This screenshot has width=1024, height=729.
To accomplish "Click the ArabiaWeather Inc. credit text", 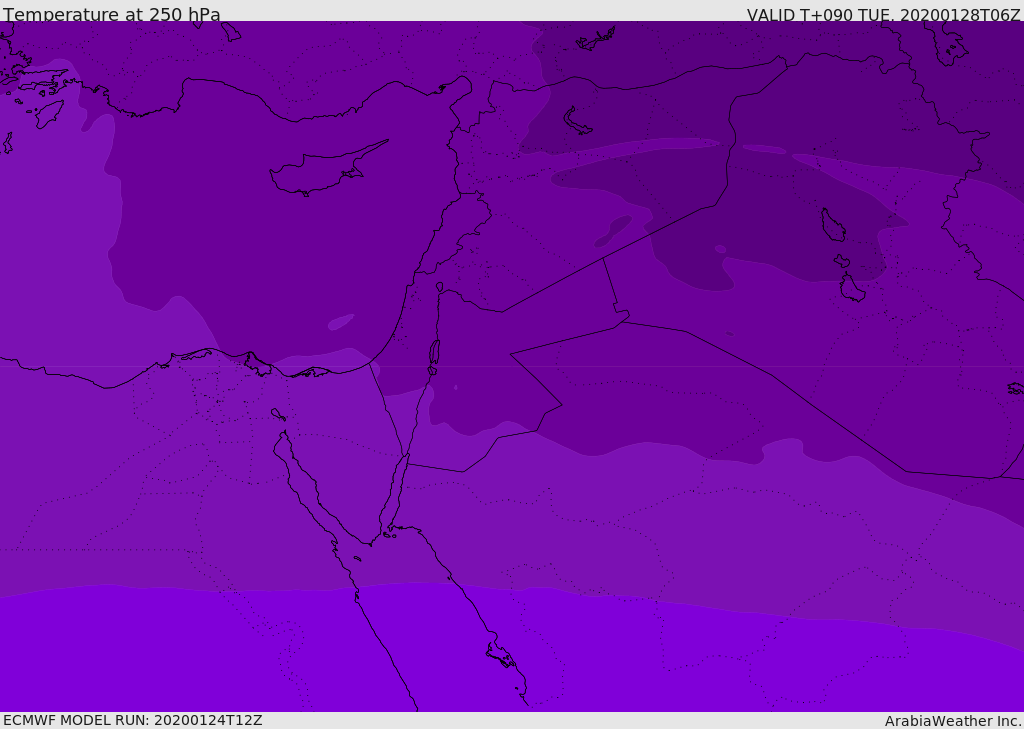I will (x=952, y=721).
